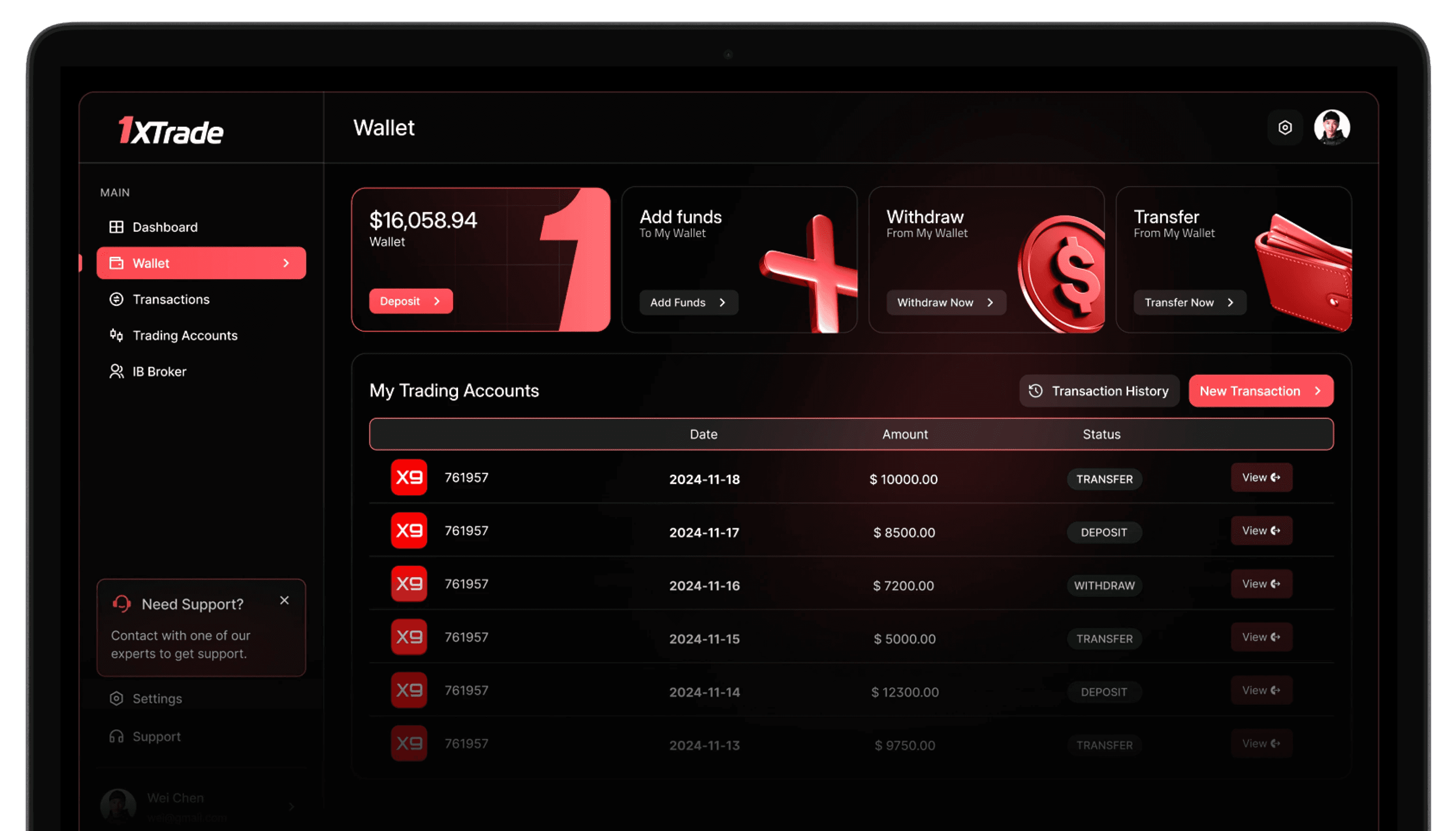
Task: Start a New Transaction
Action: tap(1261, 391)
